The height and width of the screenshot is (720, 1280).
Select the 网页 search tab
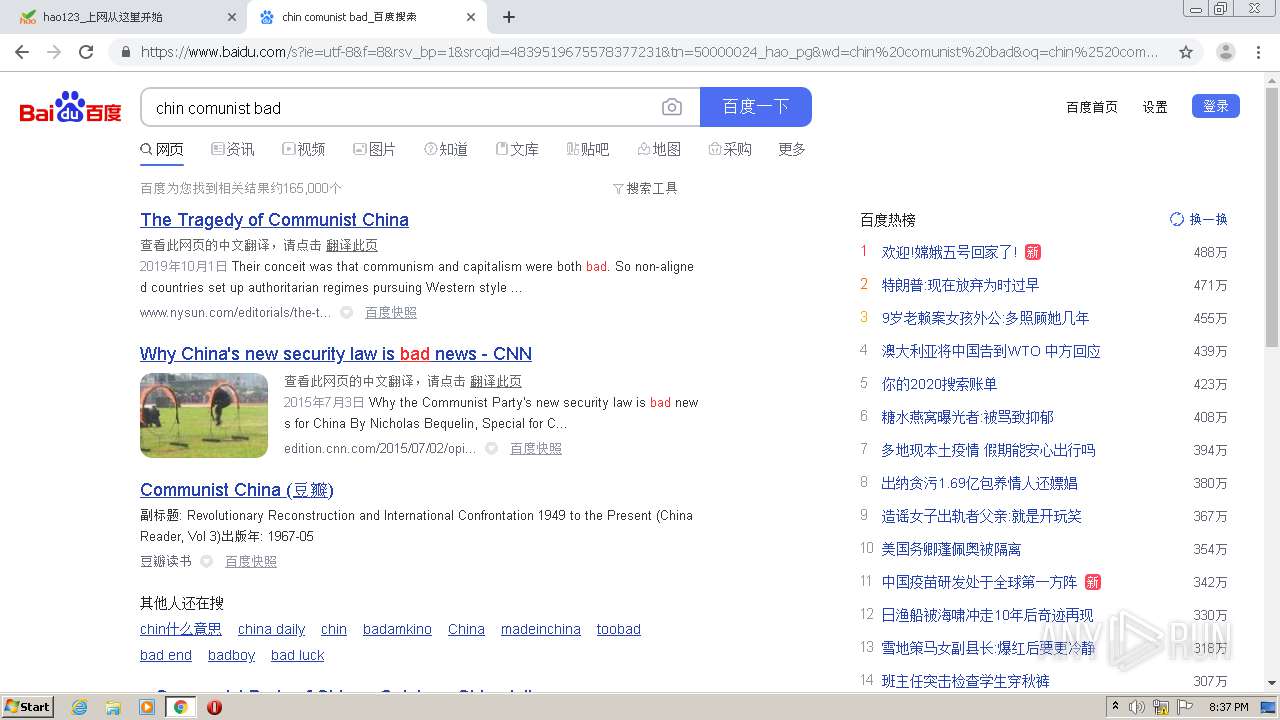click(x=162, y=149)
